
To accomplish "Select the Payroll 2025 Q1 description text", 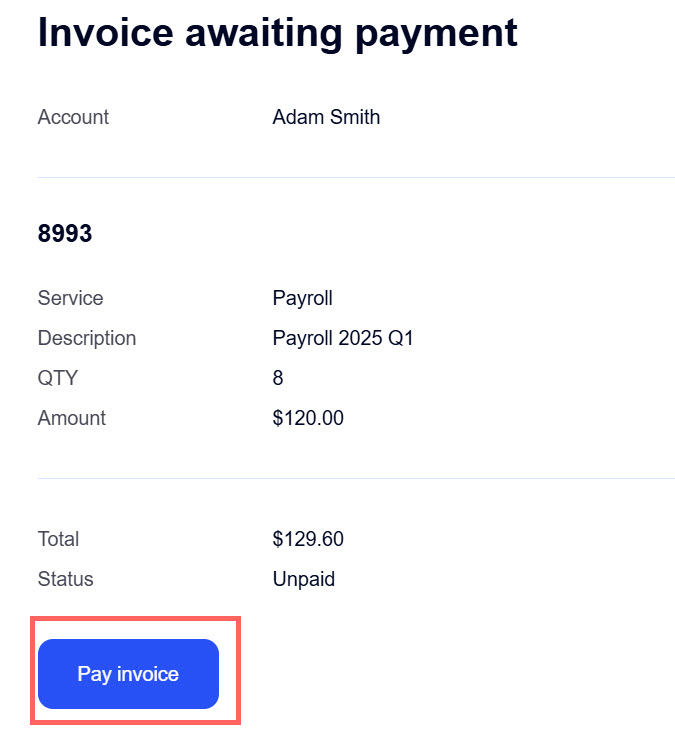I will [343, 338].
